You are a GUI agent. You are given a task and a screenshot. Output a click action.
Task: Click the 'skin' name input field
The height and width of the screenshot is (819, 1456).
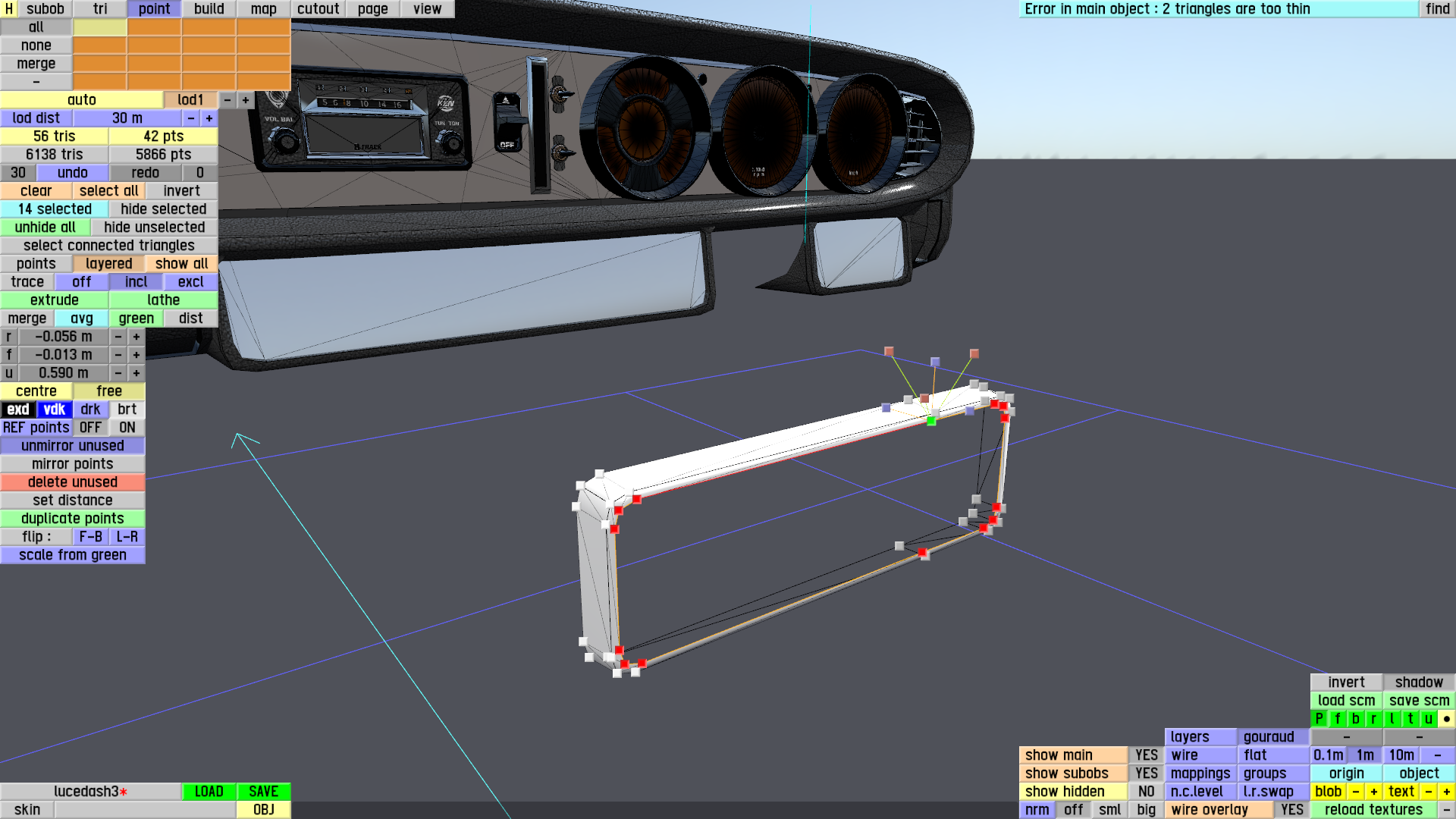point(145,810)
